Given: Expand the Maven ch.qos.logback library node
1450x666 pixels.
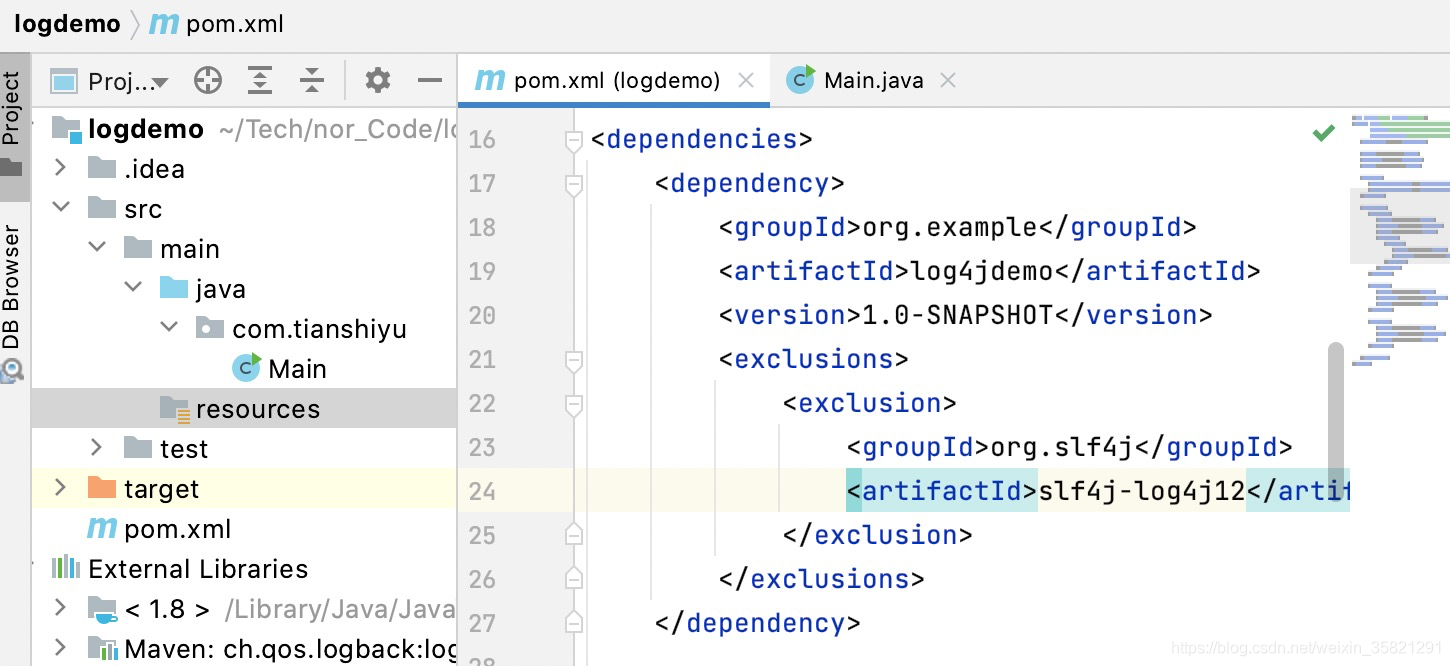Looking at the screenshot, I should pyautogui.click(x=60, y=648).
